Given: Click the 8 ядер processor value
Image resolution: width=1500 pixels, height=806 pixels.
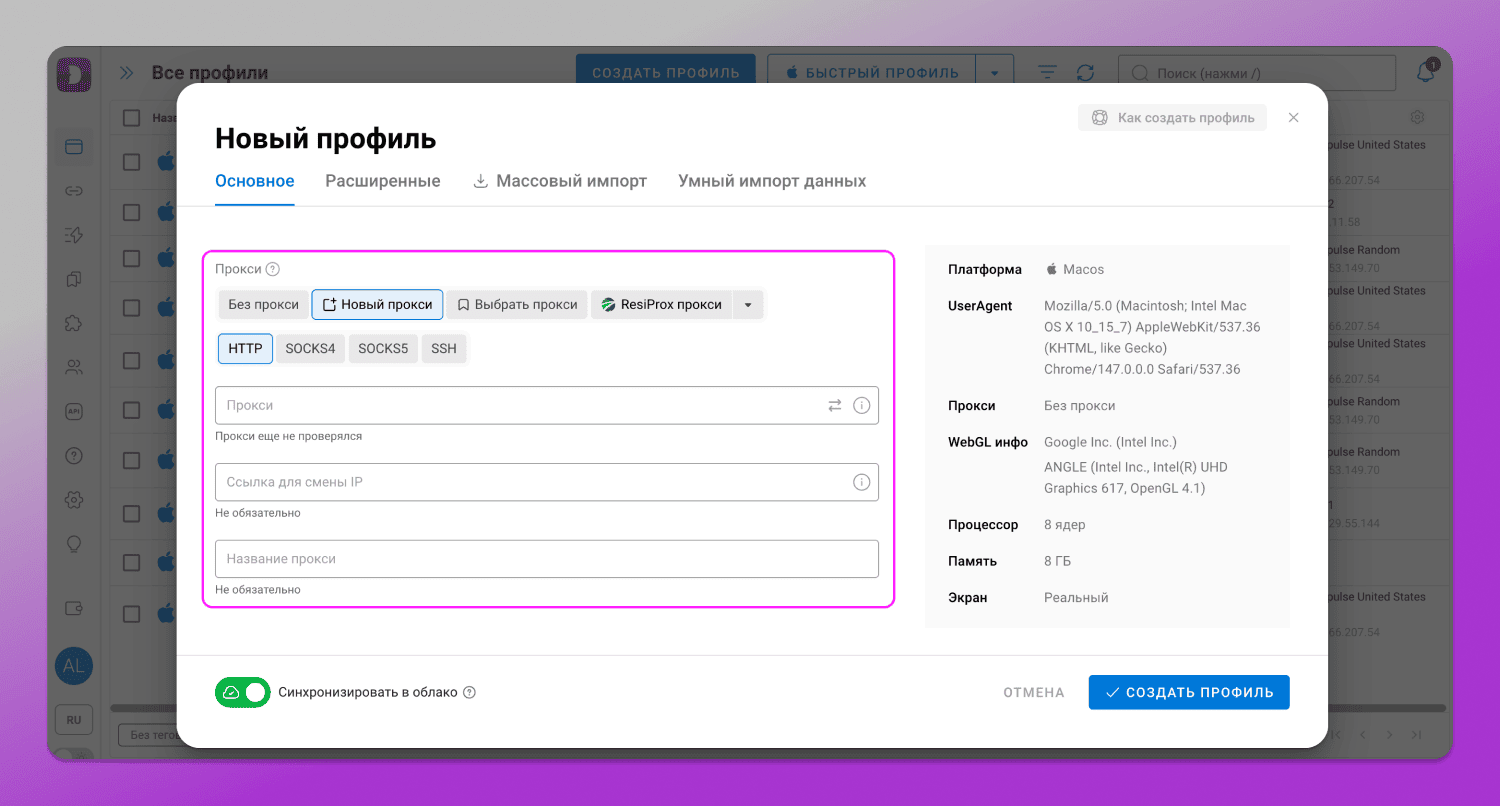Looking at the screenshot, I should (1064, 525).
